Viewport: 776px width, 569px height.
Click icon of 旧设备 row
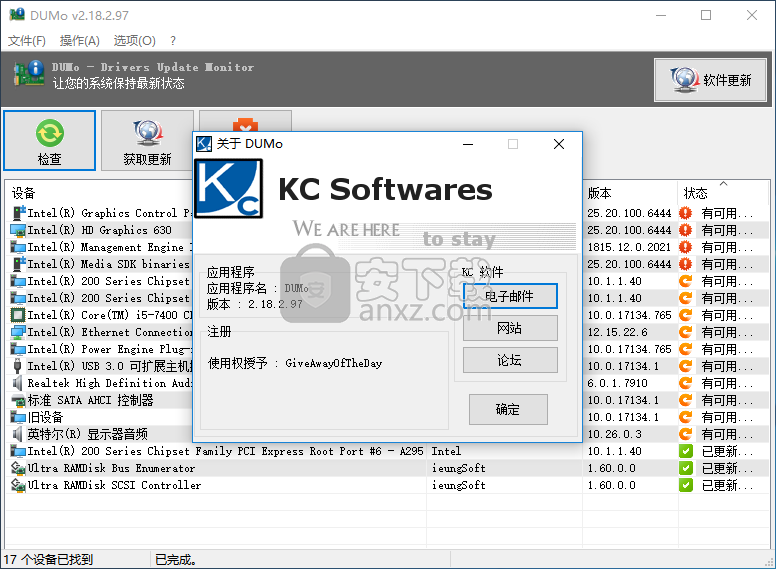click(x=18, y=417)
